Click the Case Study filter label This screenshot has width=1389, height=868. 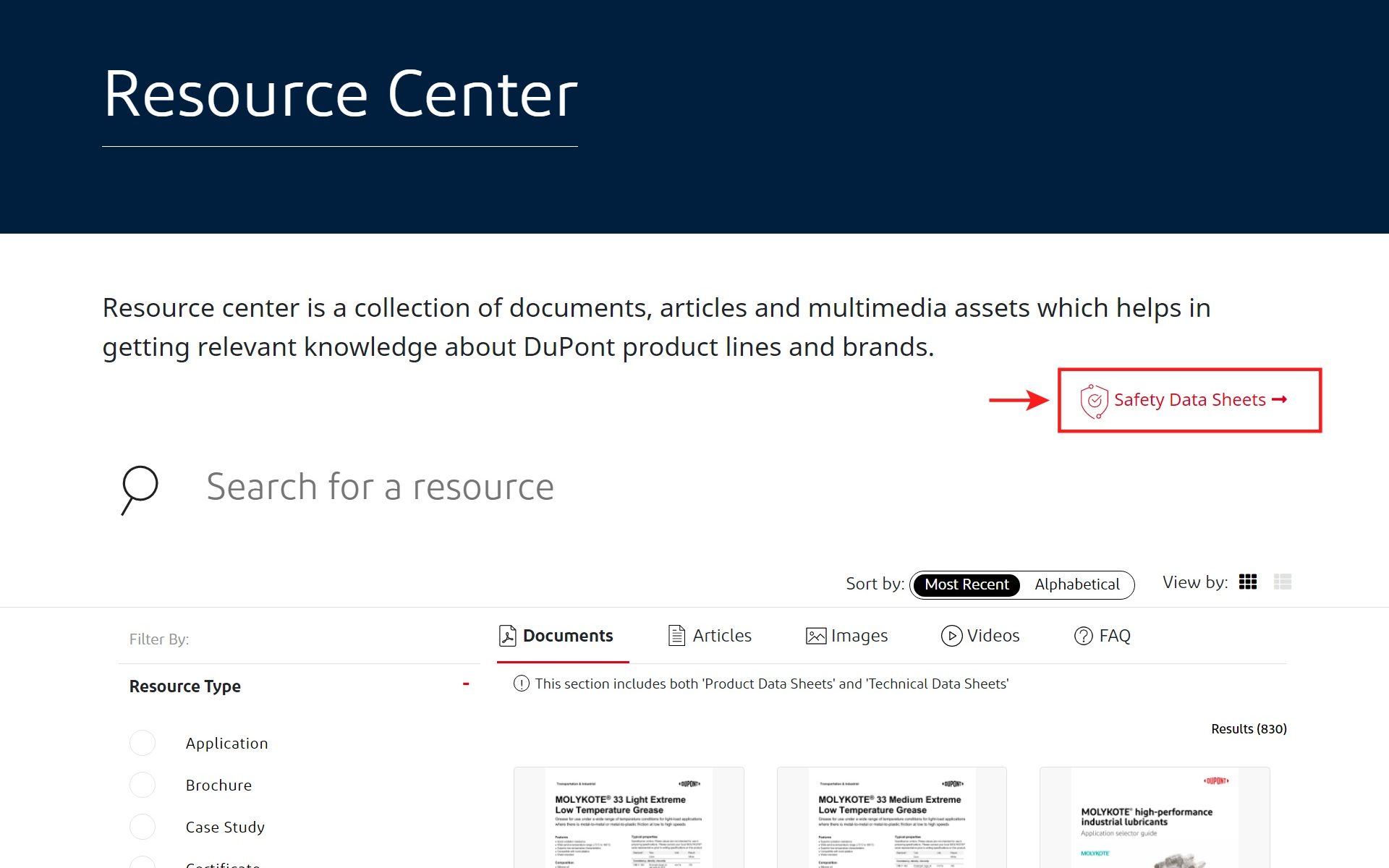225,827
